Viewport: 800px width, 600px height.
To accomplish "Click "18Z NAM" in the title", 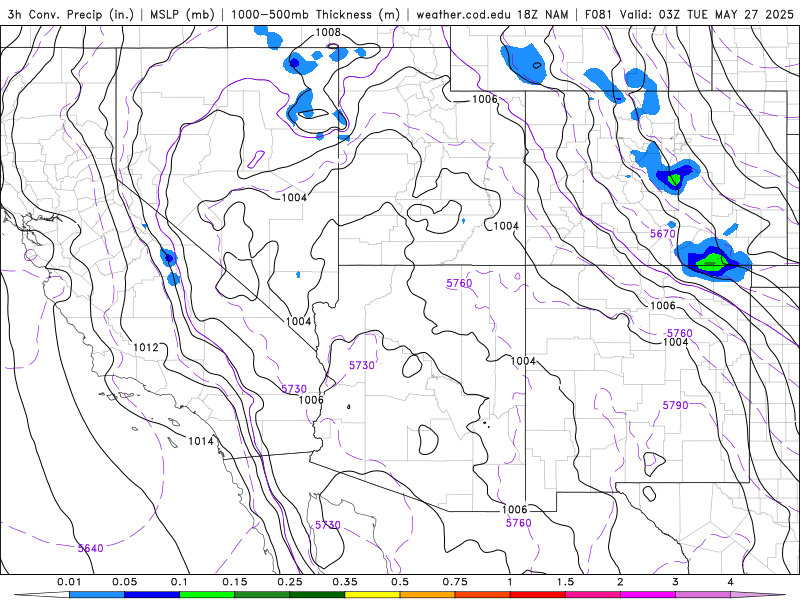I will point(542,14).
